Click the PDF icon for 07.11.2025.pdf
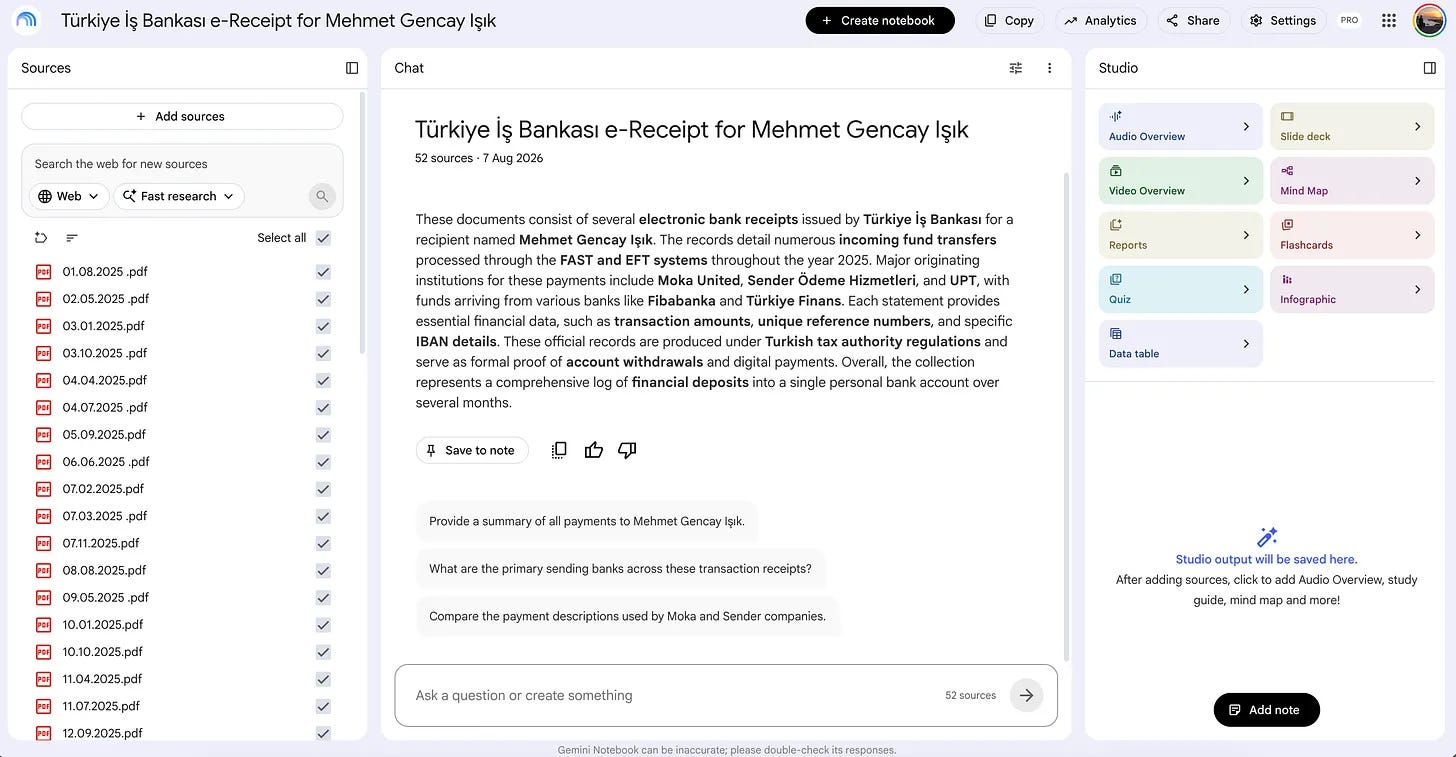1456x757 pixels. coord(43,543)
